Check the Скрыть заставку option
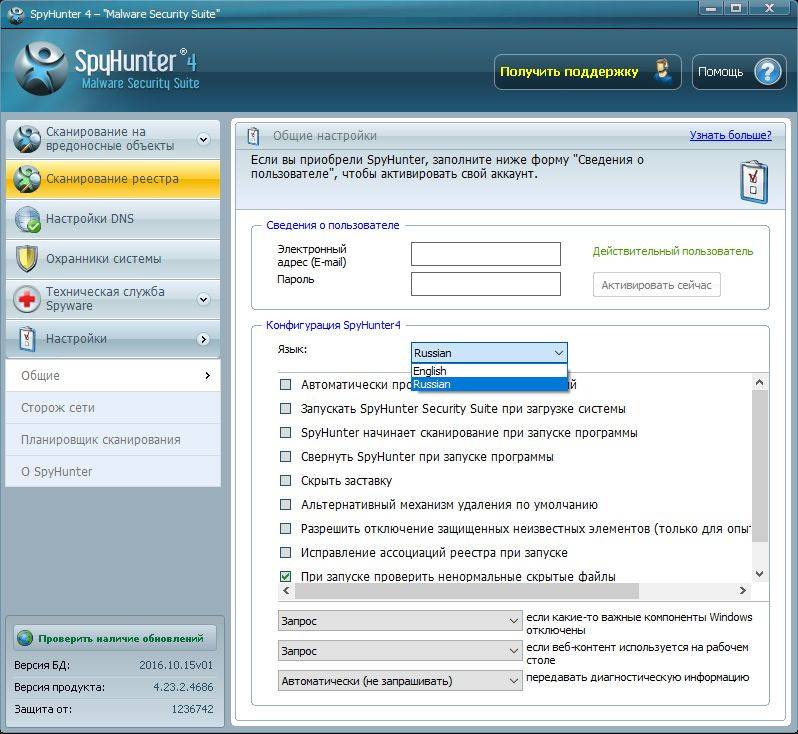This screenshot has height=734, width=798. (x=286, y=480)
